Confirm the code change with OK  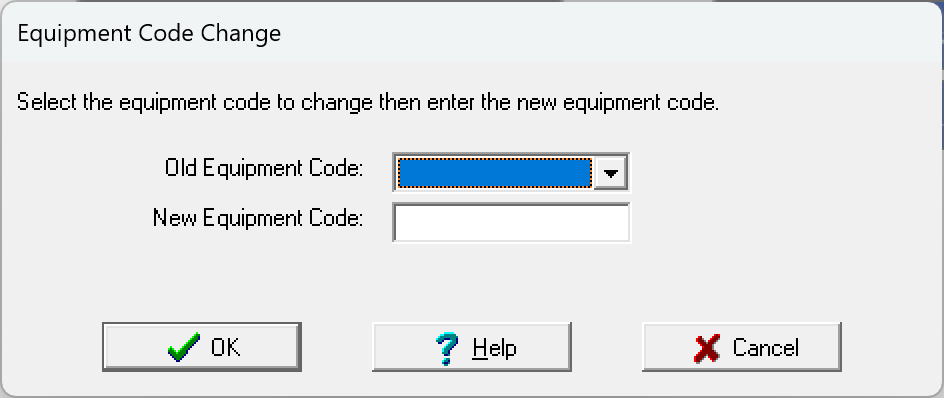click(202, 347)
